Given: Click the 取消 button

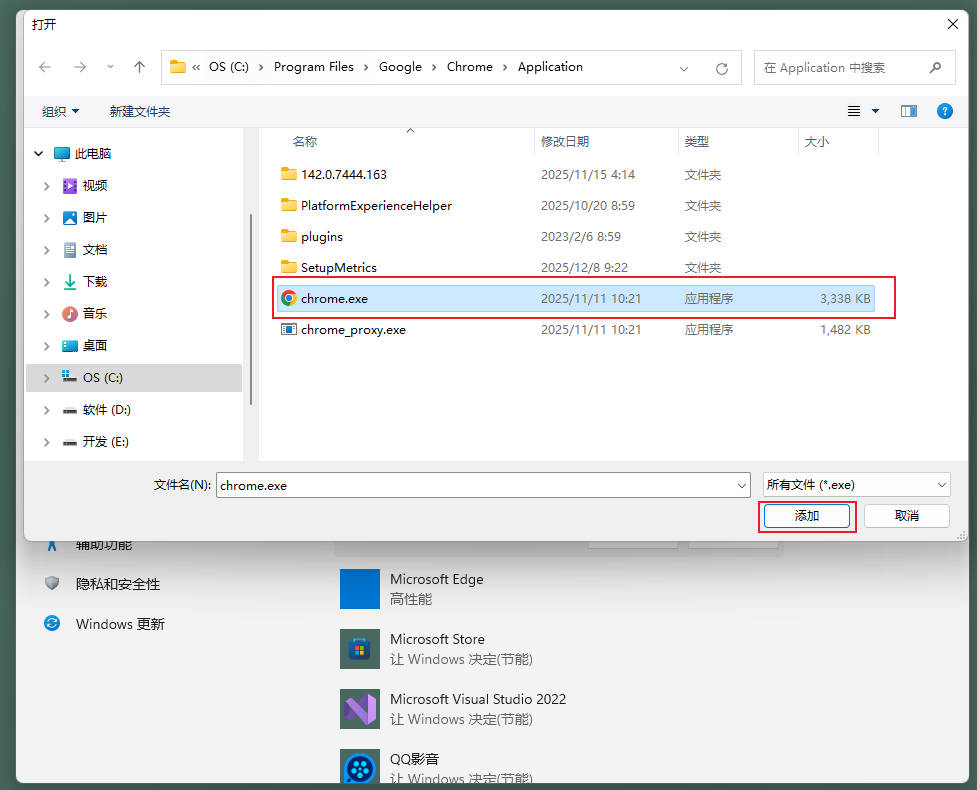Looking at the screenshot, I should [906, 516].
